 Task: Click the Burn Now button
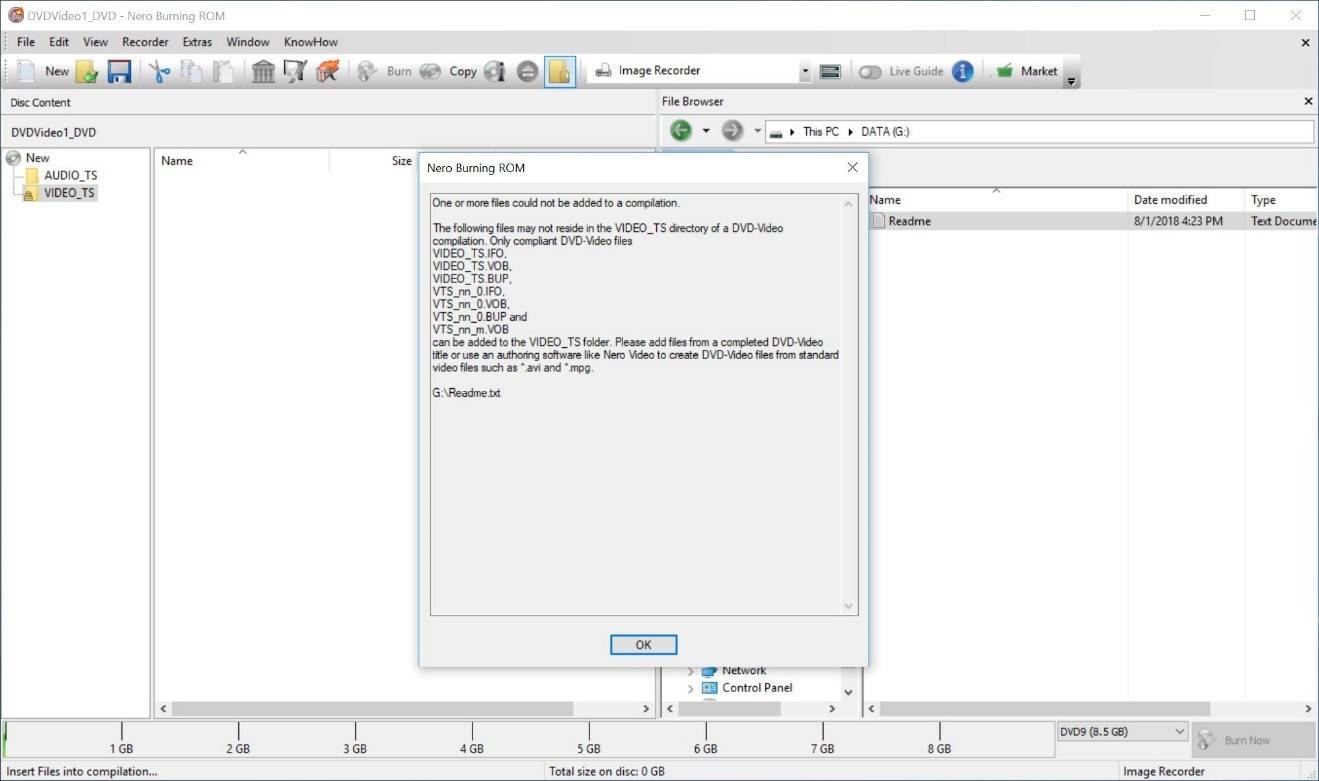tap(1254, 740)
